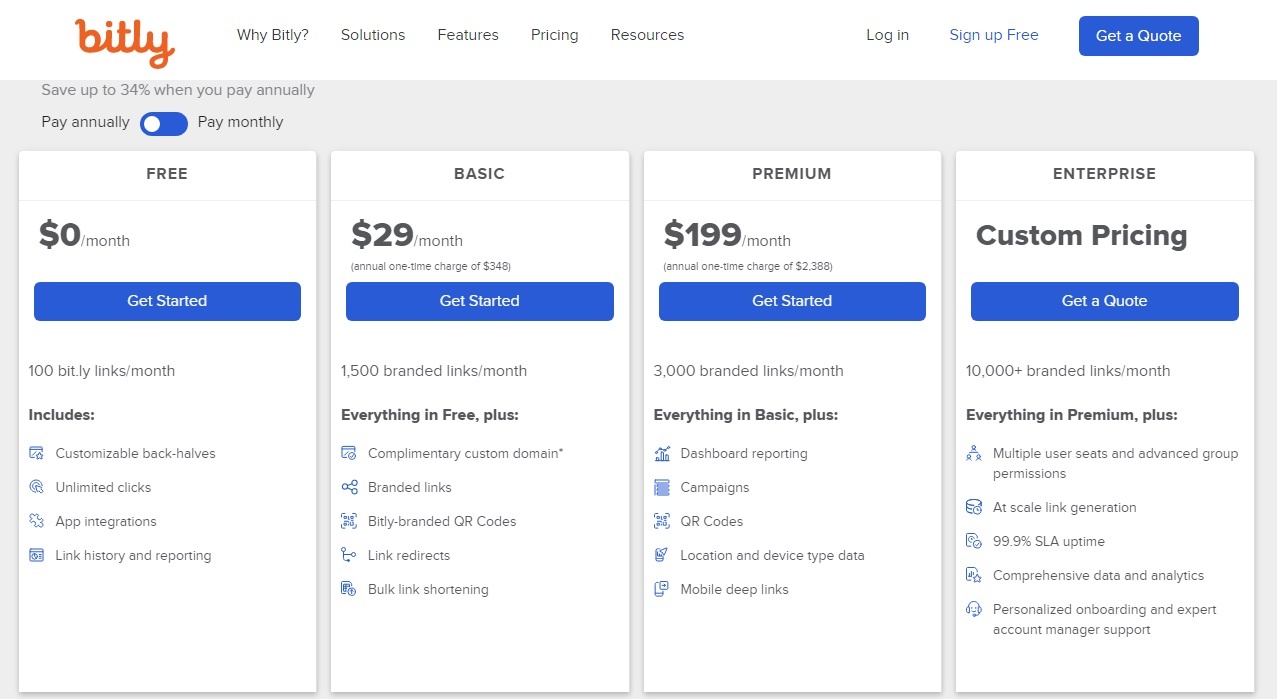
Task: Click the App integrations icon in Free plan
Action: pyautogui.click(x=36, y=521)
